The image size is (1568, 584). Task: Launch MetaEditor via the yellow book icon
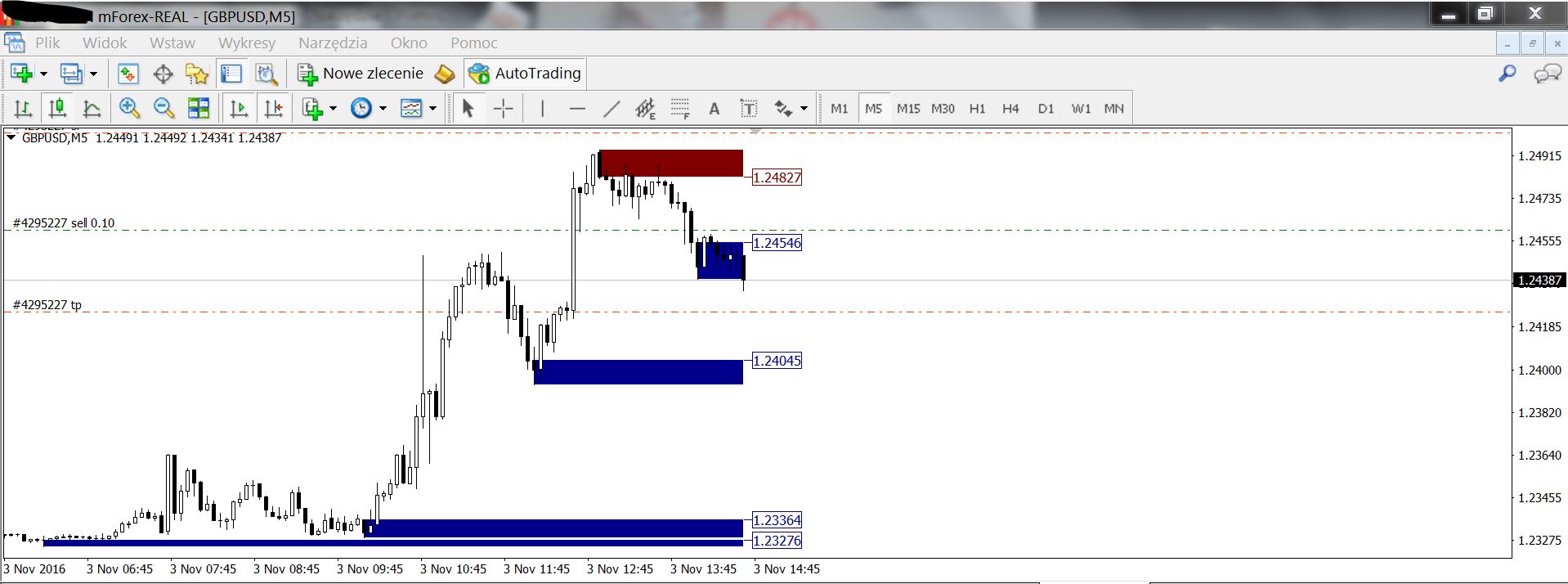(x=444, y=74)
